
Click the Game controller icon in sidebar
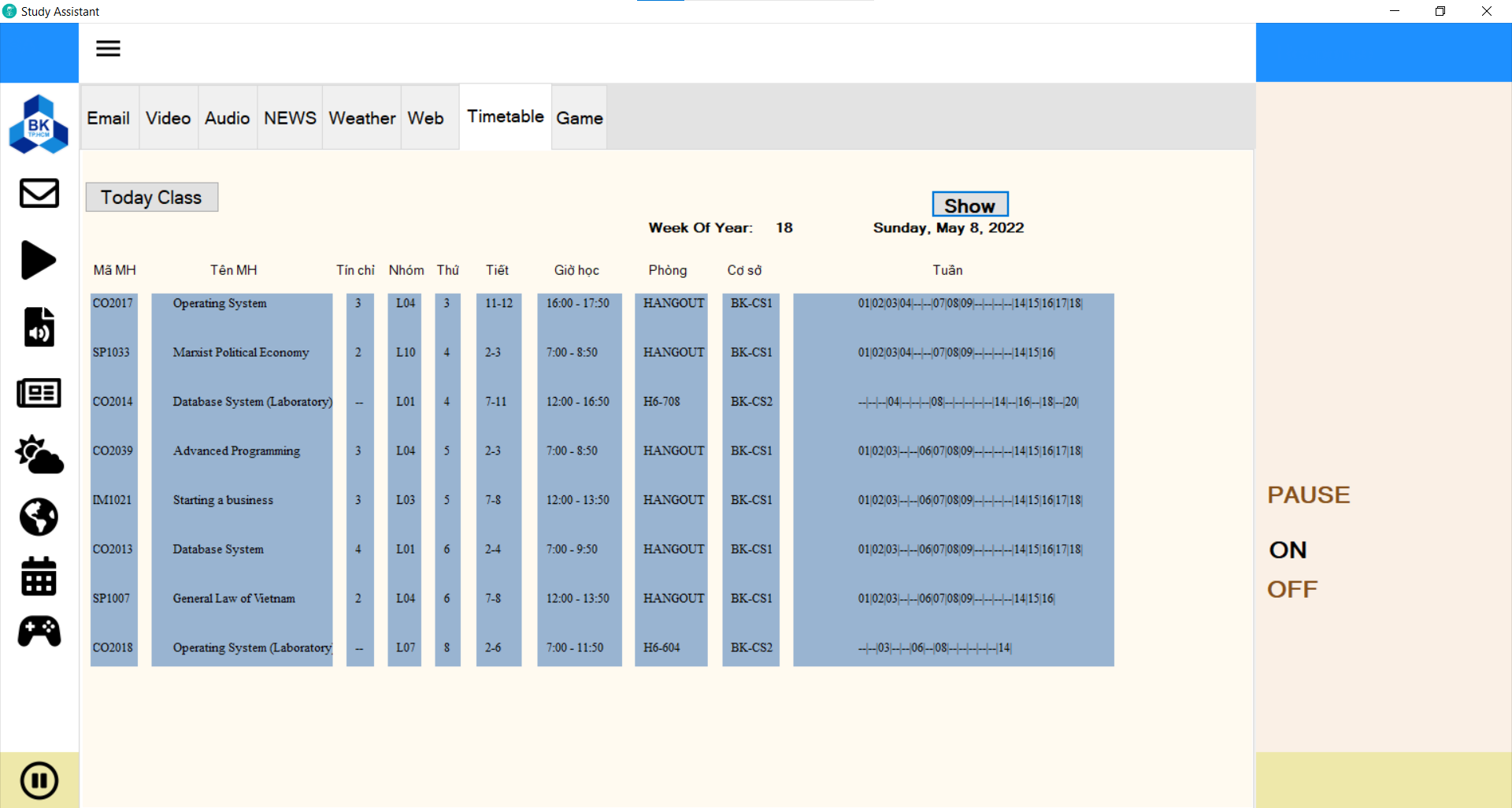39,632
